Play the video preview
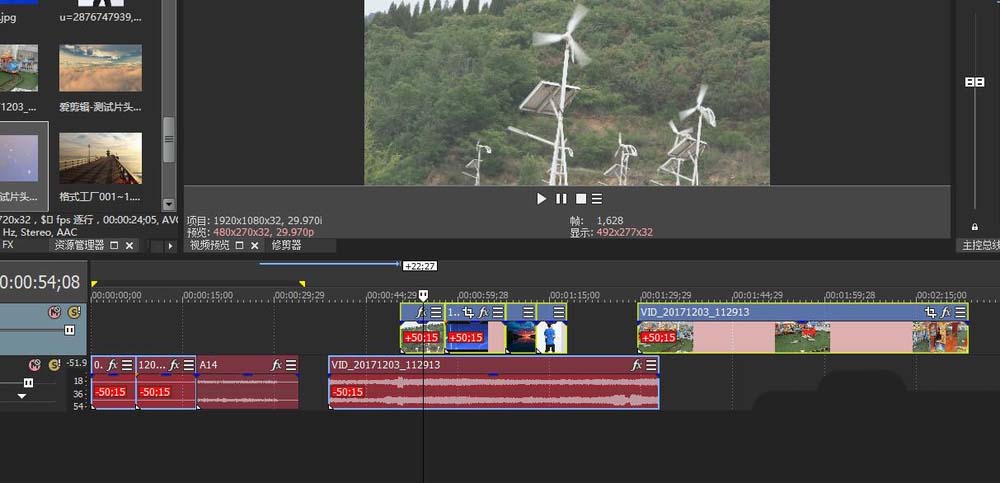Viewport: 1000px width, 483px height. coord(541,199)
